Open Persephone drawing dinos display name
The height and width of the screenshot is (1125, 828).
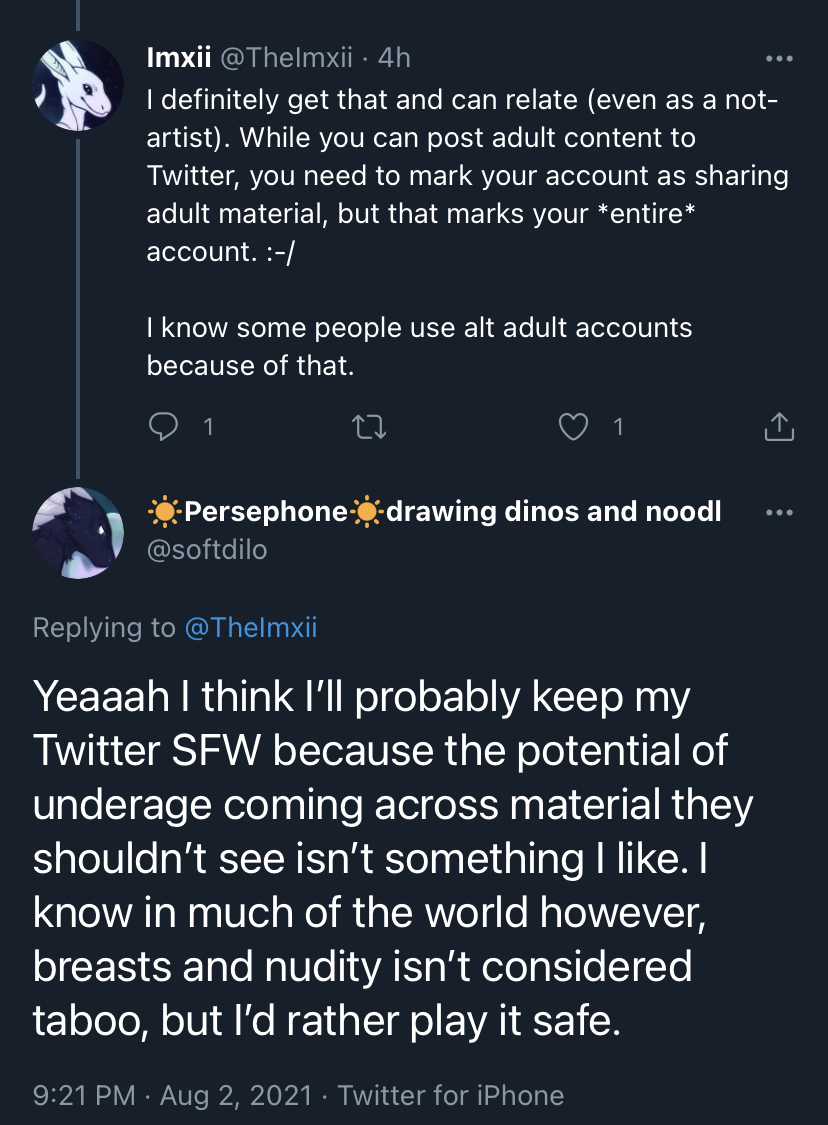pos(434,512)
